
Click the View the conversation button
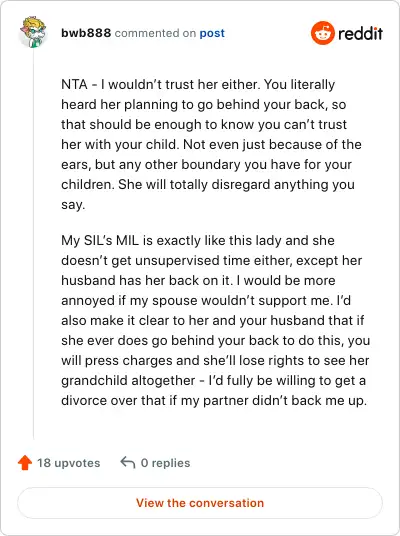200,503
